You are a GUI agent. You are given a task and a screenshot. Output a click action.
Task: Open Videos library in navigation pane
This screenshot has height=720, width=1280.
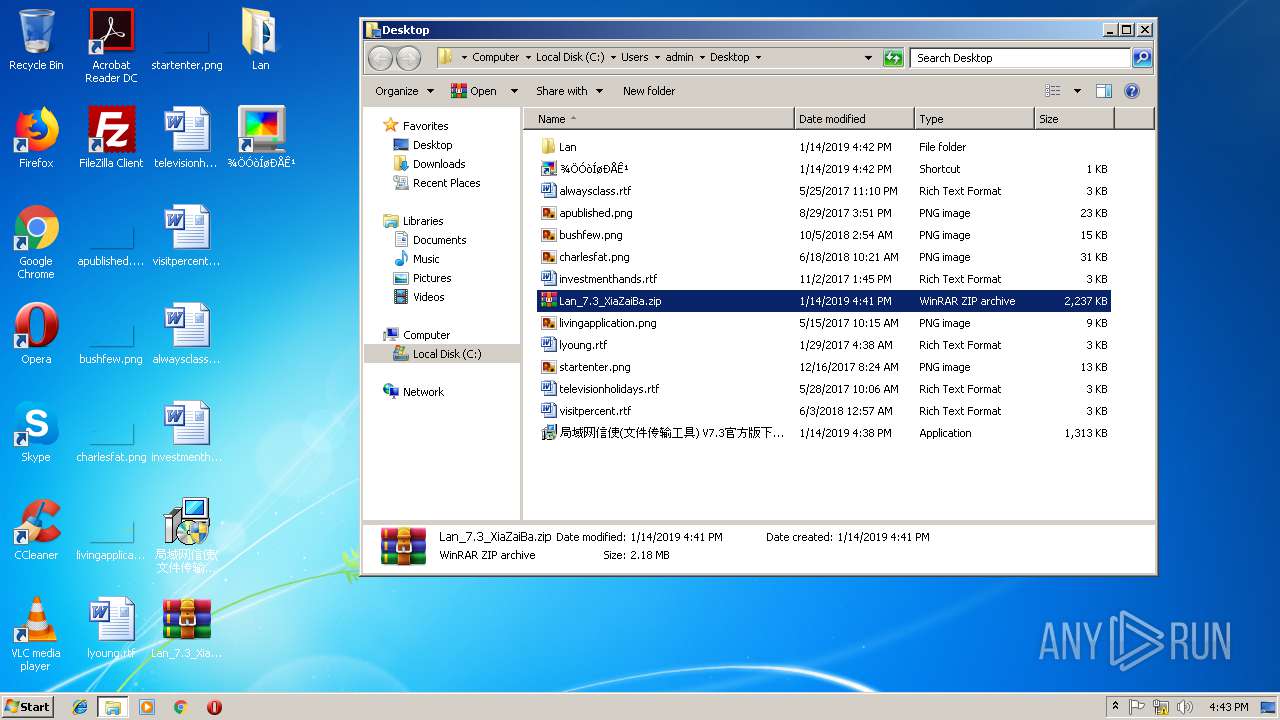[428, 297]
